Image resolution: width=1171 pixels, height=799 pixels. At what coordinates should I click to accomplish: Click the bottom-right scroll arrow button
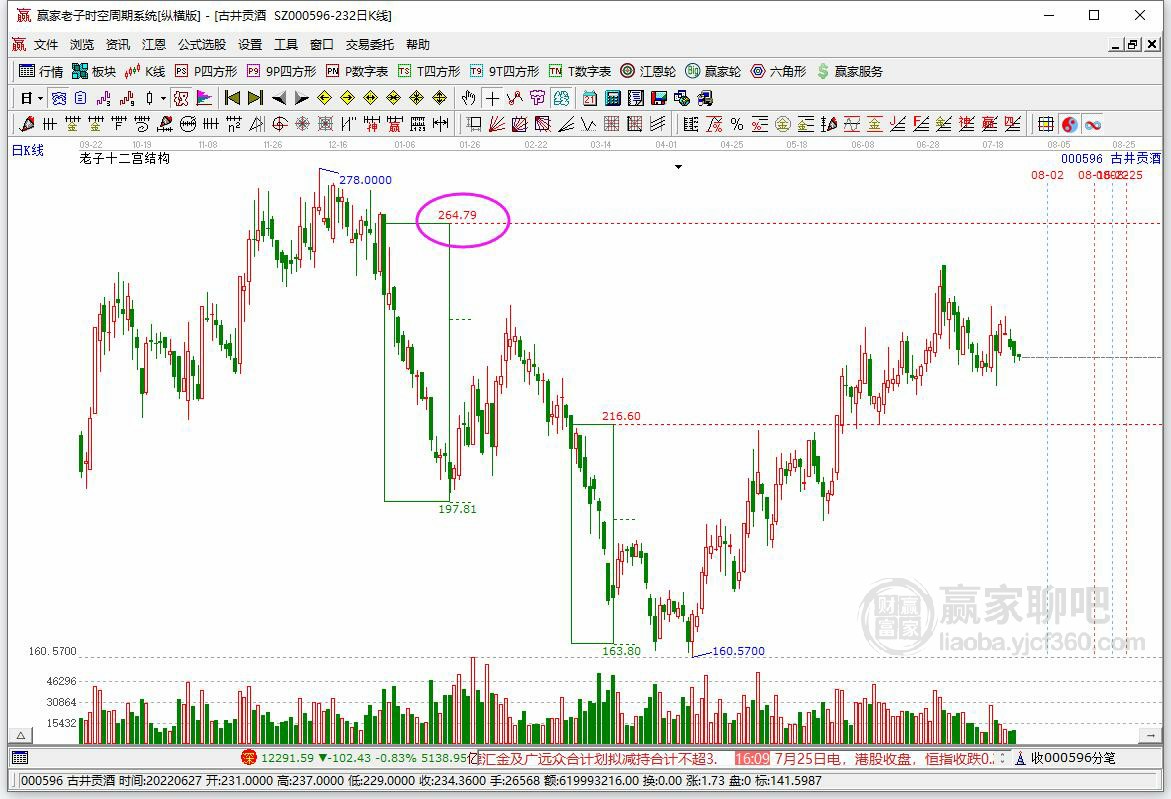pos(1151,736)
